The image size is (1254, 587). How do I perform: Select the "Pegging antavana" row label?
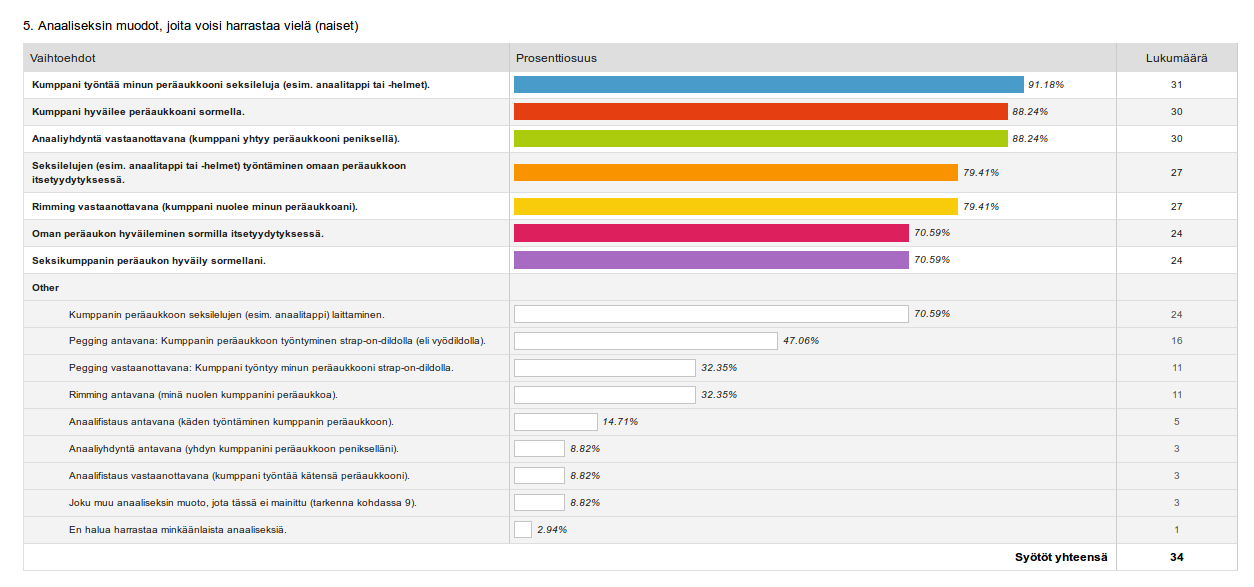(277, 341)
